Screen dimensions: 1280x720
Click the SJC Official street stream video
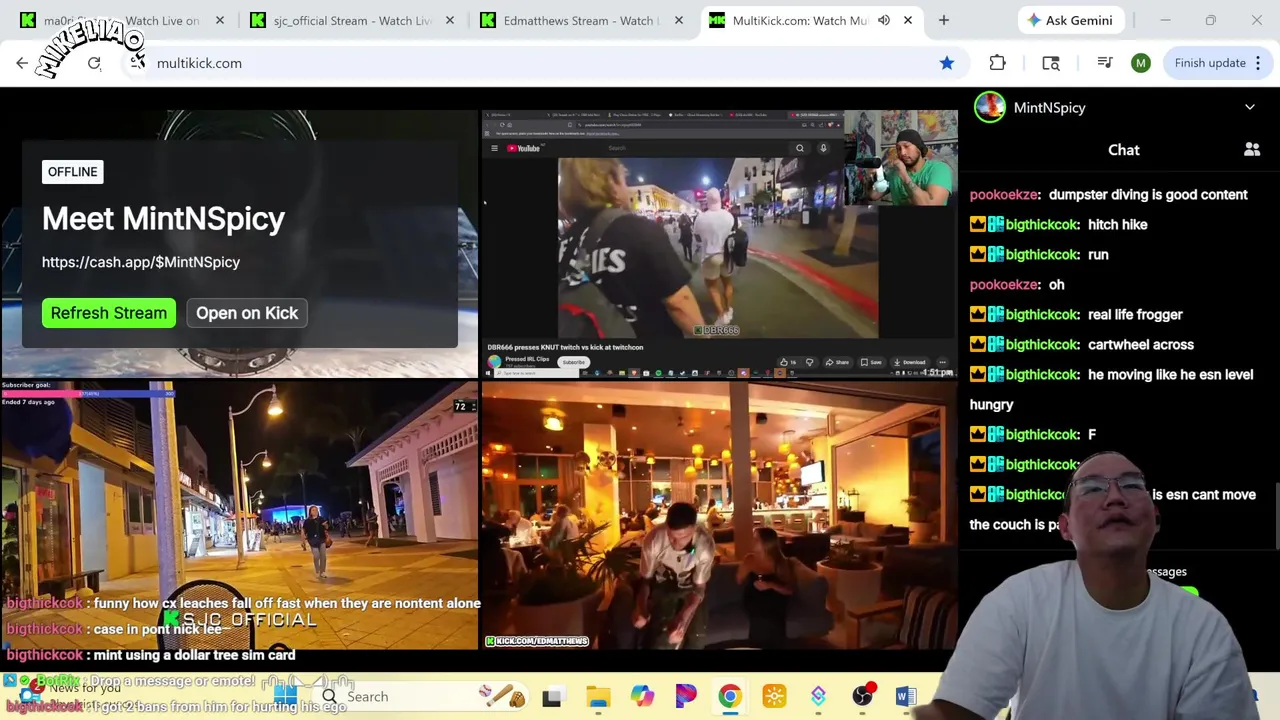tap(239, 515)
